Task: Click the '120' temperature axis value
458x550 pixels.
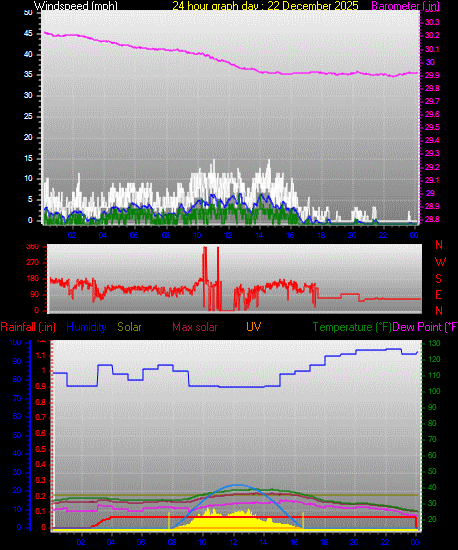Action: (434, 360)
